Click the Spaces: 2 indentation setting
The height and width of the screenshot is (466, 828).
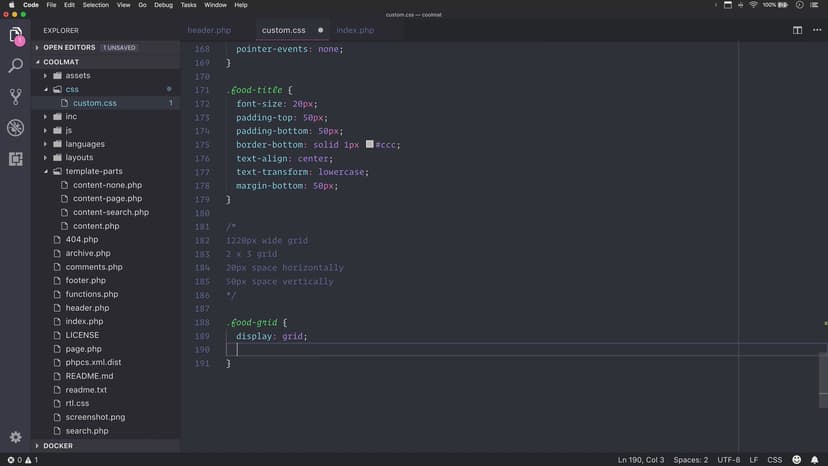691,460
